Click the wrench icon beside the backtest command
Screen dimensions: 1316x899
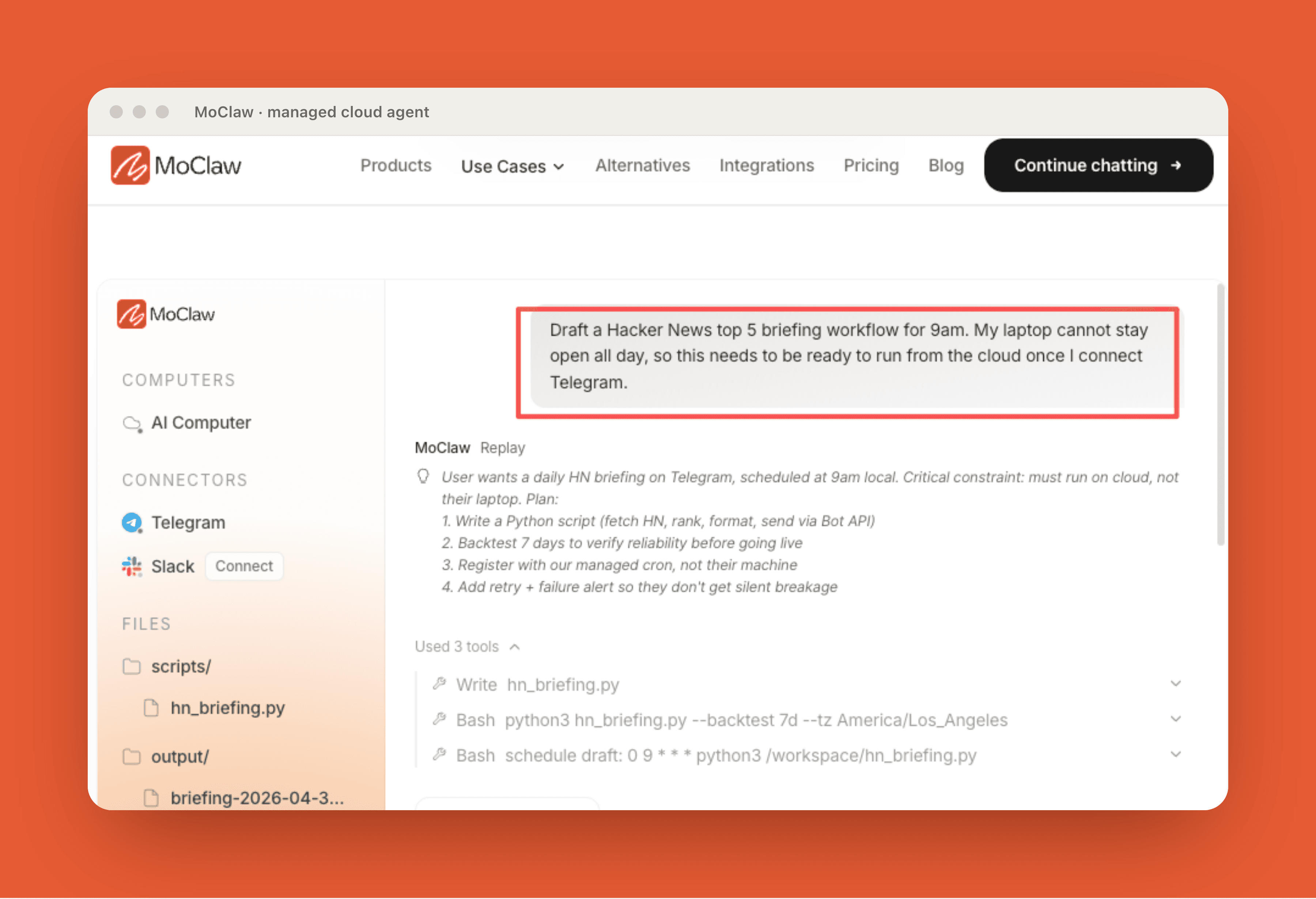439,719
